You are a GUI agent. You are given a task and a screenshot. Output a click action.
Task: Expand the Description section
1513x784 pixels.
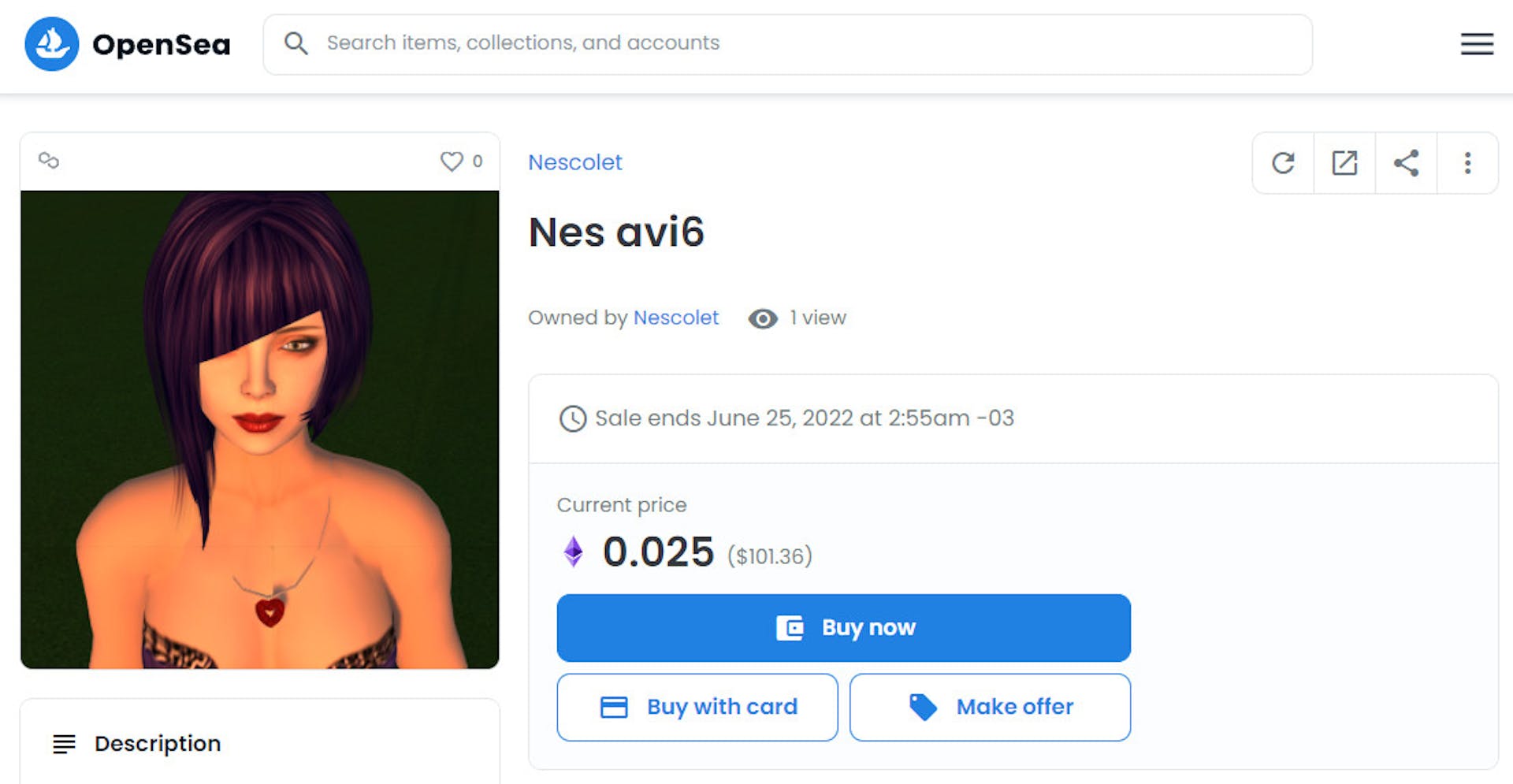pyautogui.click(x=158, y=743)
